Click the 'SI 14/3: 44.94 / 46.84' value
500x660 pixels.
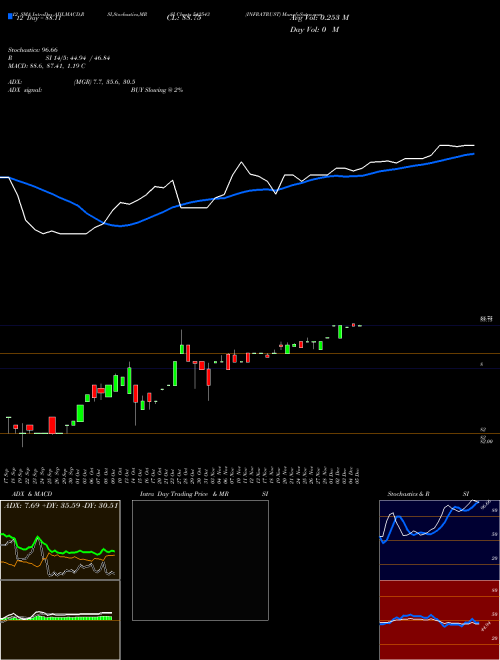pos(78,58)
